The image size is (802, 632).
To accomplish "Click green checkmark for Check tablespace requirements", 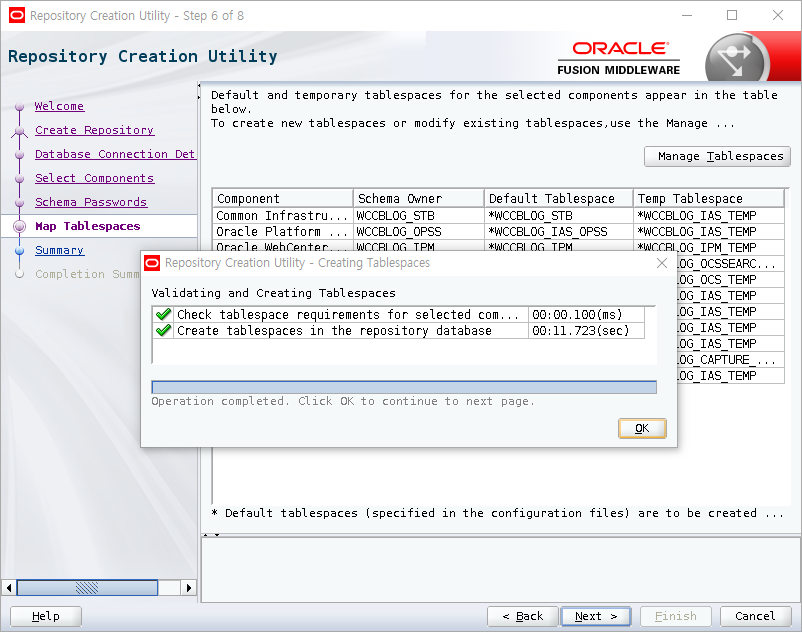I will click(163, 314).
